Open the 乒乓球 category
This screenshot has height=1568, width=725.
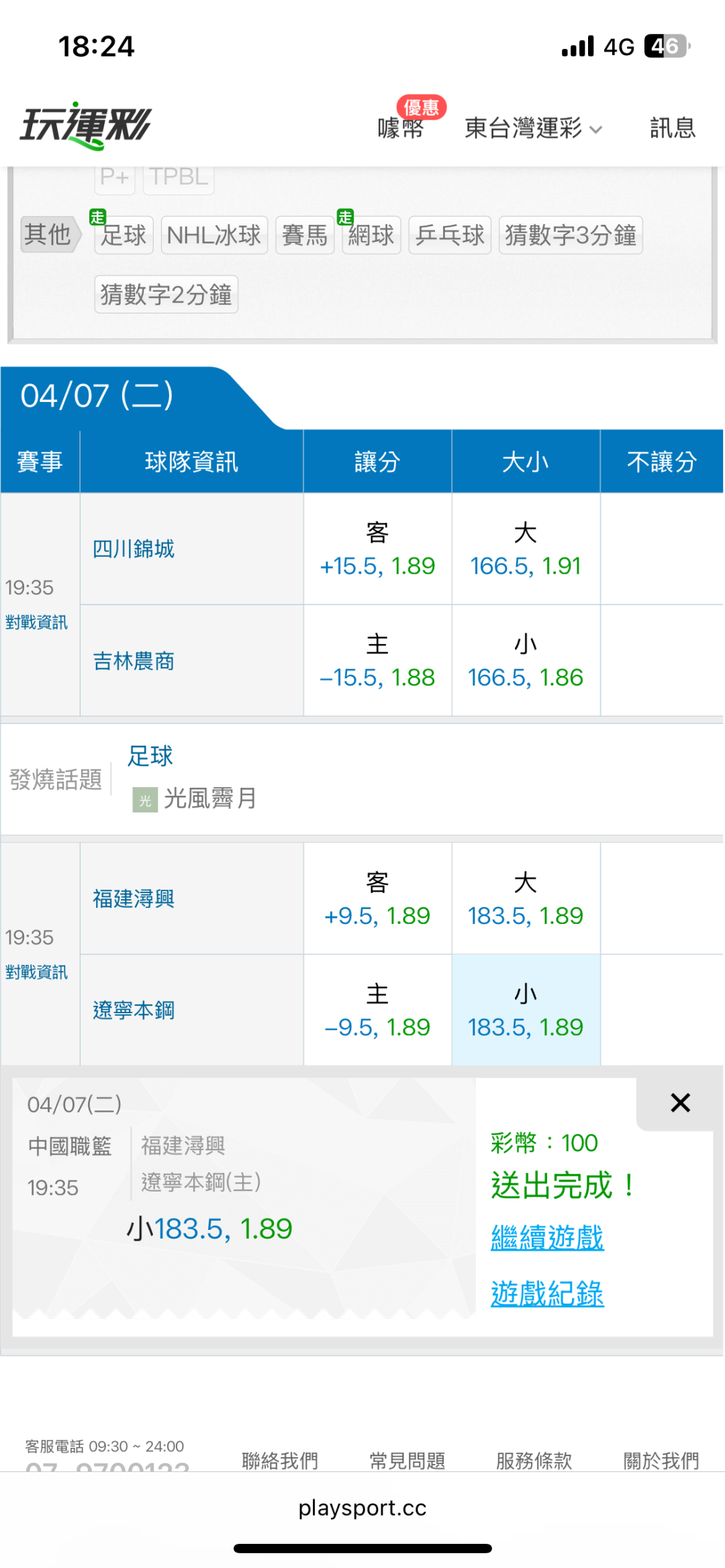[450, 235]
